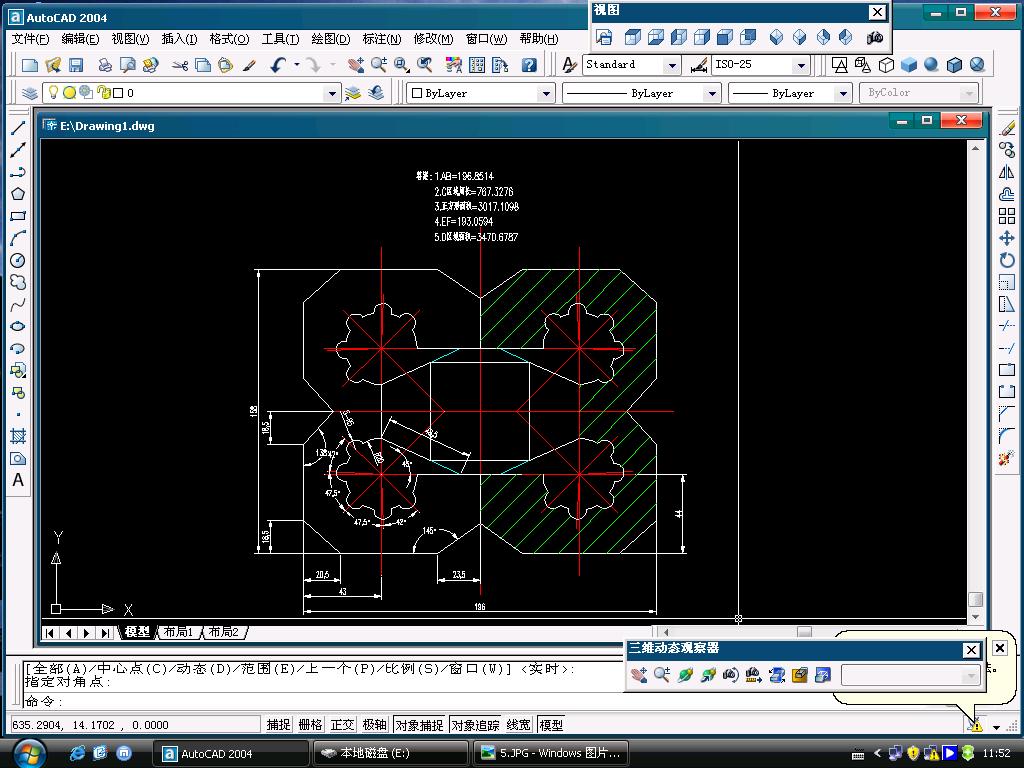Select the Explode modify tool
This screenshot has width=1024, height=768.
[1007, 458]
